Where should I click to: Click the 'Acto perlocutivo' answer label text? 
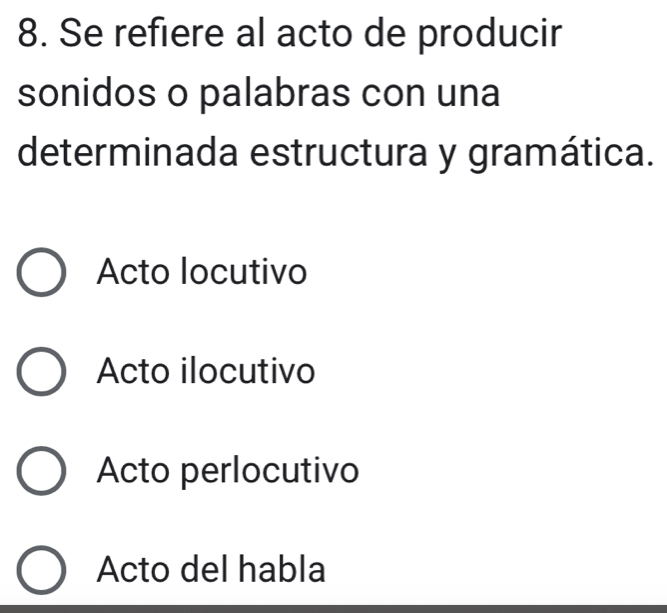pyautogui.click(x=226, y=471)
